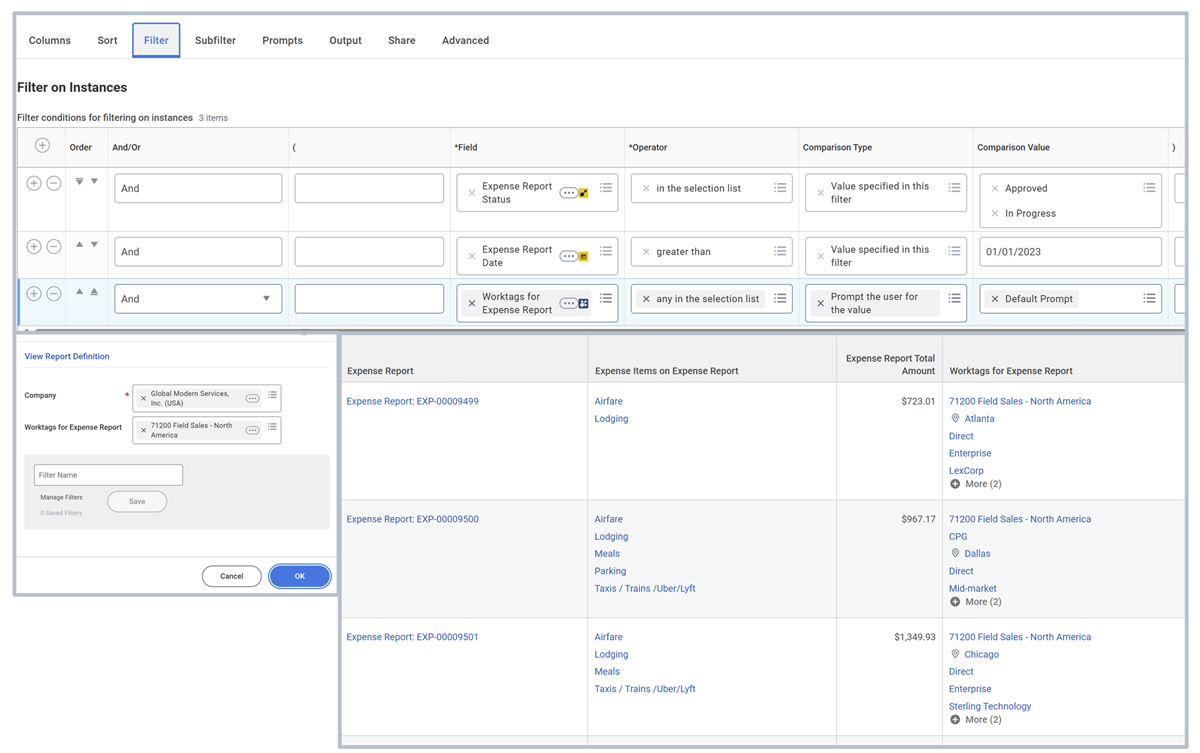Remove 'greater than' operator selection
This screenshot has height=753, width=1200.
coord(646,252)
